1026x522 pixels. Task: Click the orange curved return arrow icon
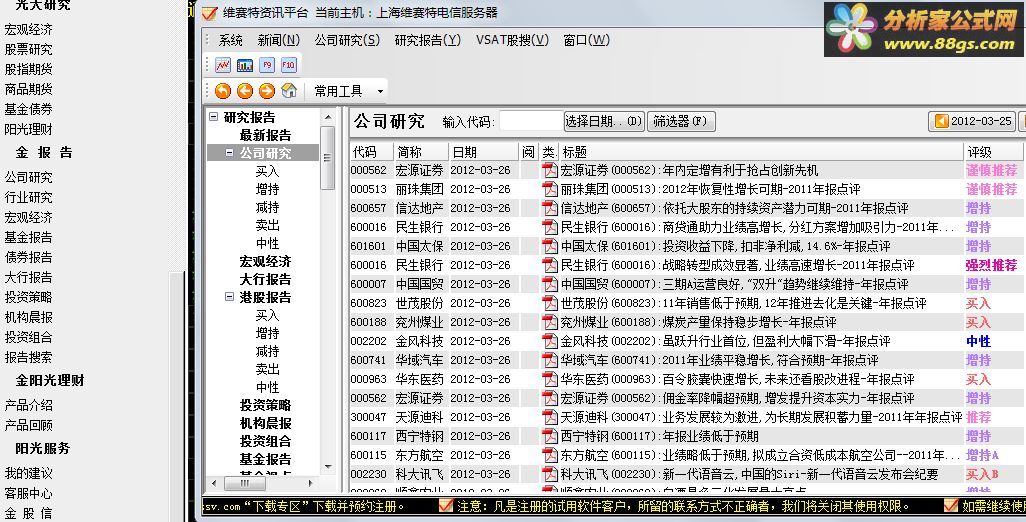pyautogui.click(x=223, y=91)
